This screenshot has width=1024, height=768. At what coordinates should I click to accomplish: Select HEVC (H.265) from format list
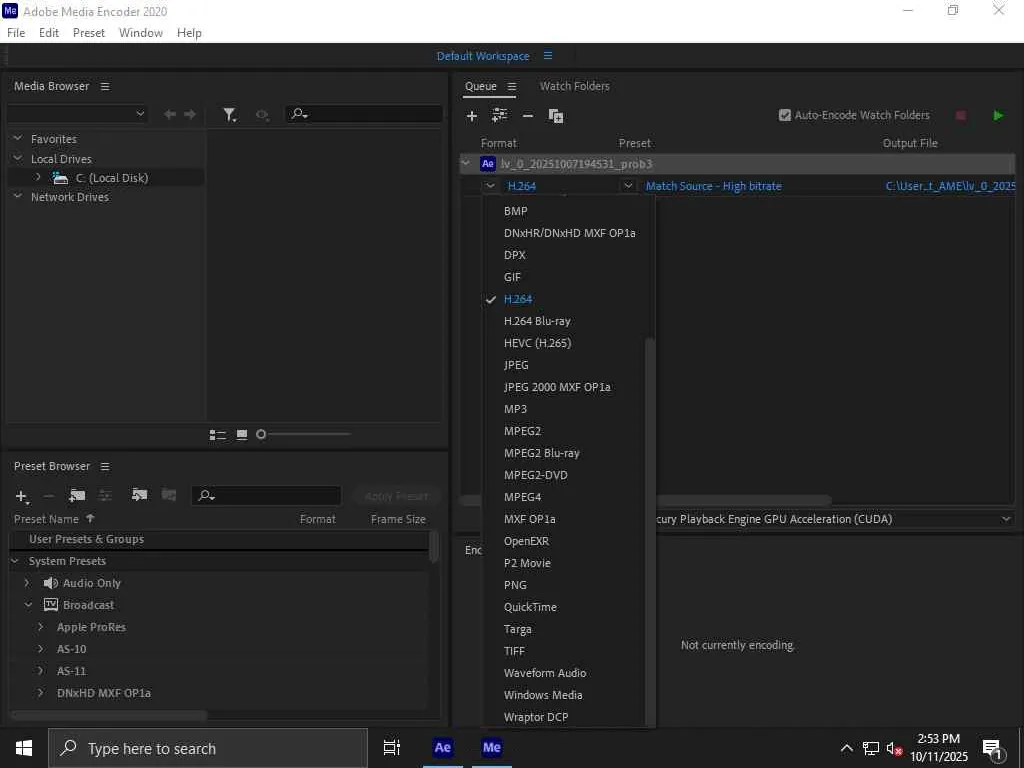(x=537, y=344)
